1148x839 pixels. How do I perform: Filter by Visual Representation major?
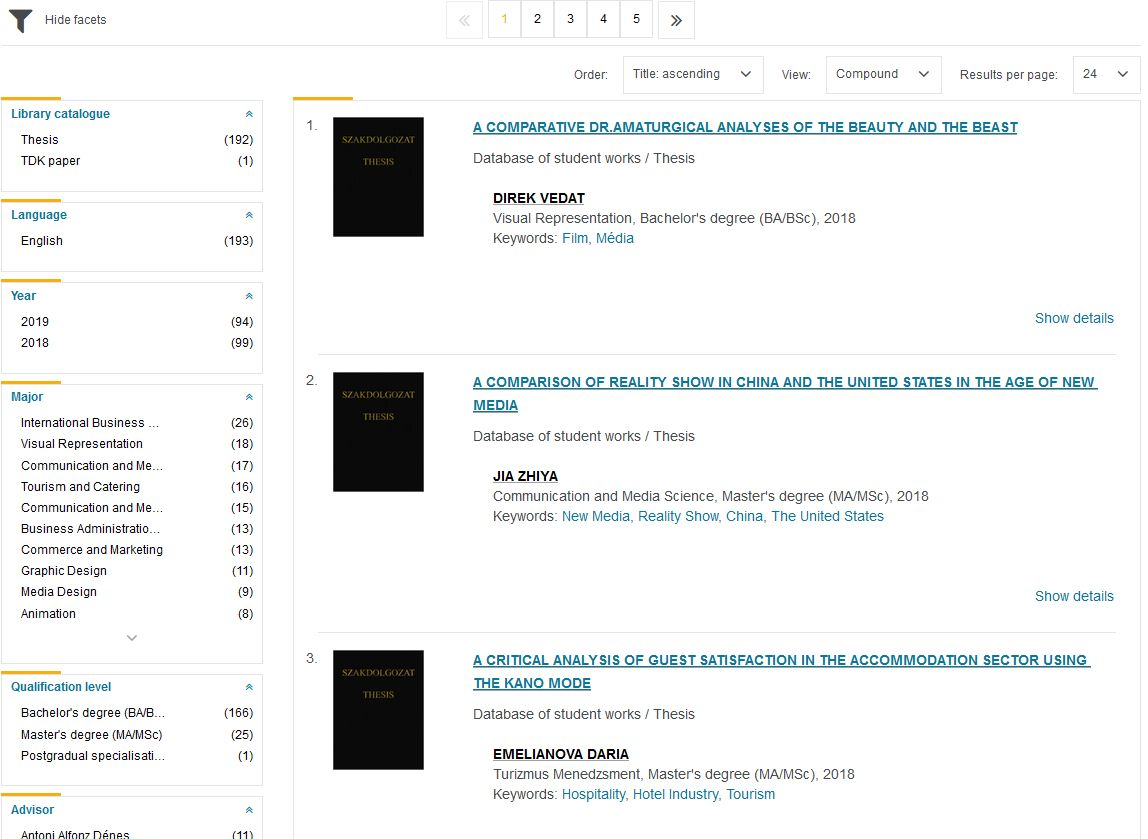(82, 444)
